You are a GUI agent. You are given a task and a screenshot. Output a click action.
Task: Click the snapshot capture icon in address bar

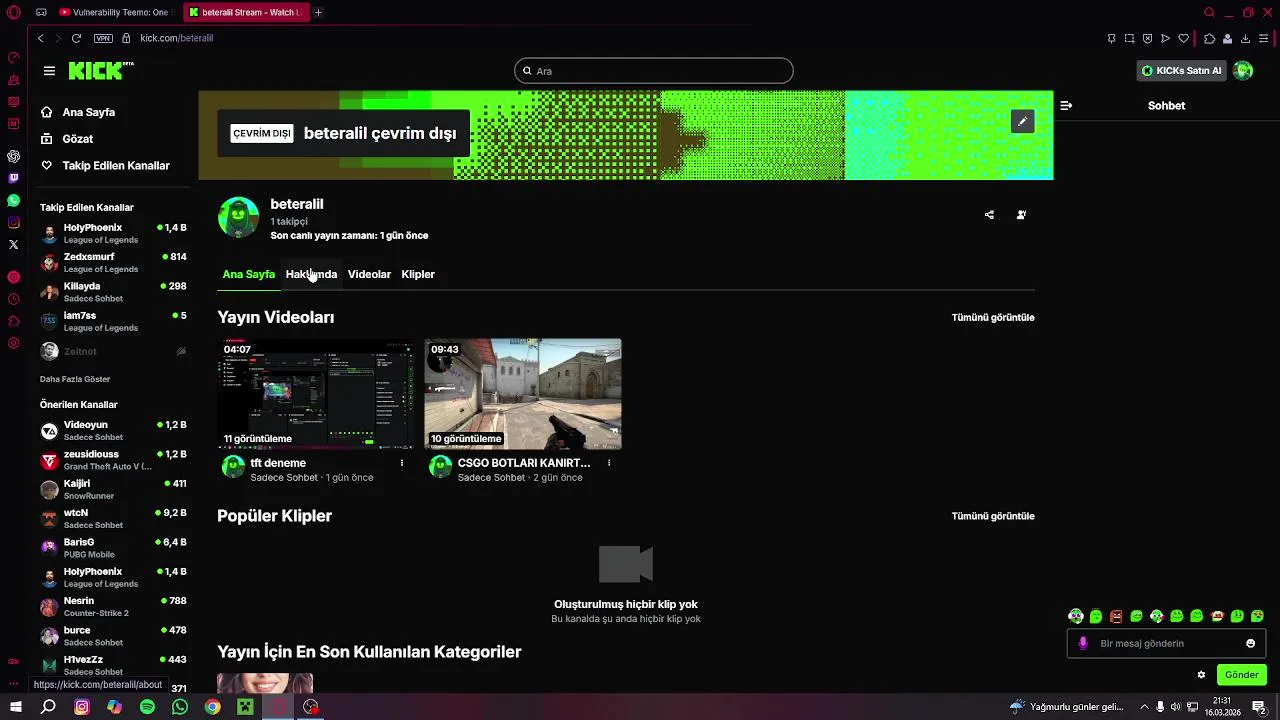click(x=1129, y=38)
